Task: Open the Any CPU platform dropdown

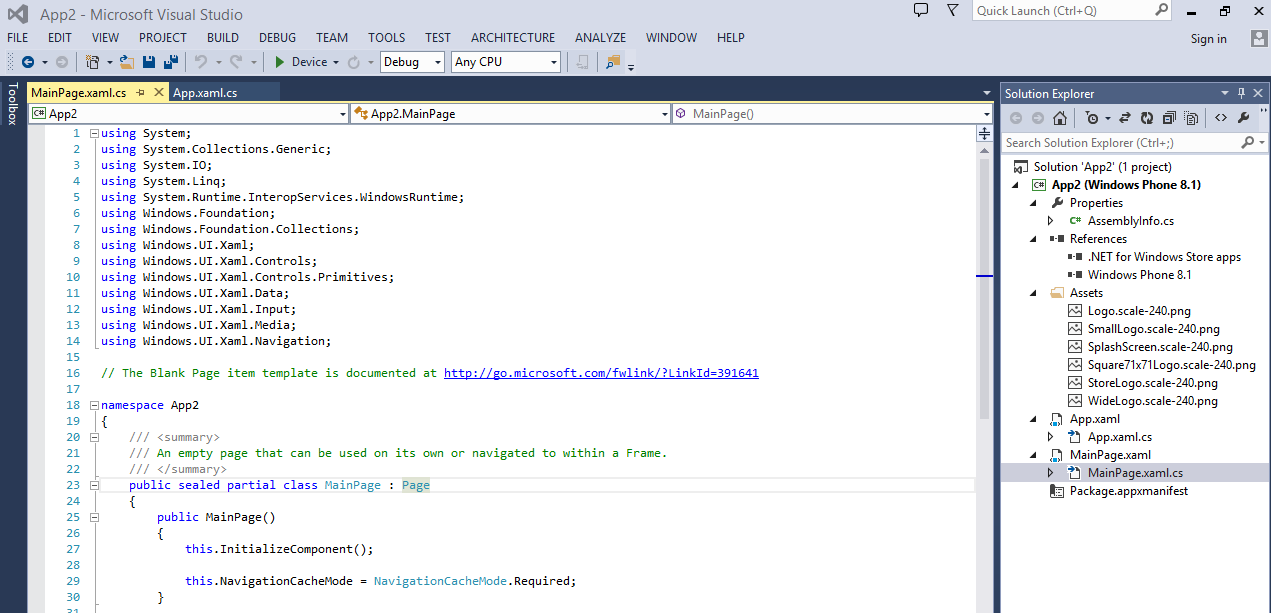Action: tap(553, 62)
